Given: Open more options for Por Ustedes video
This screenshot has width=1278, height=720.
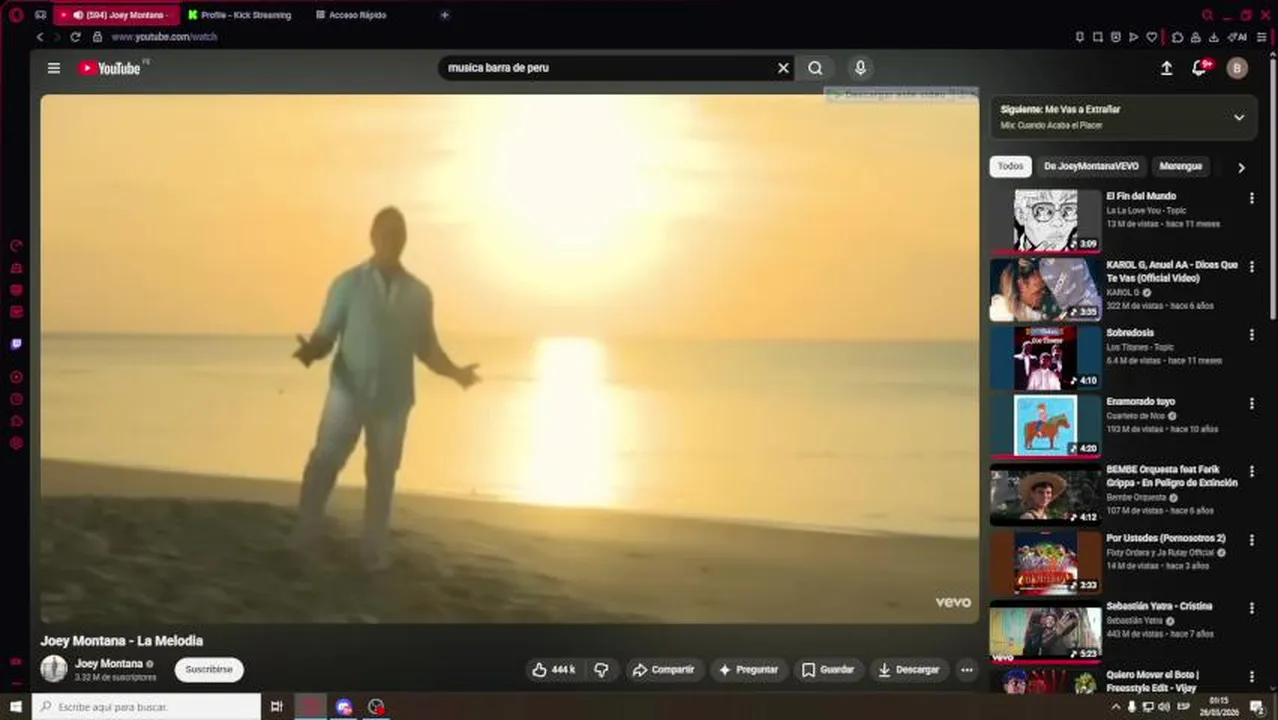Looking at the screenshot, I should point(1251,540).
